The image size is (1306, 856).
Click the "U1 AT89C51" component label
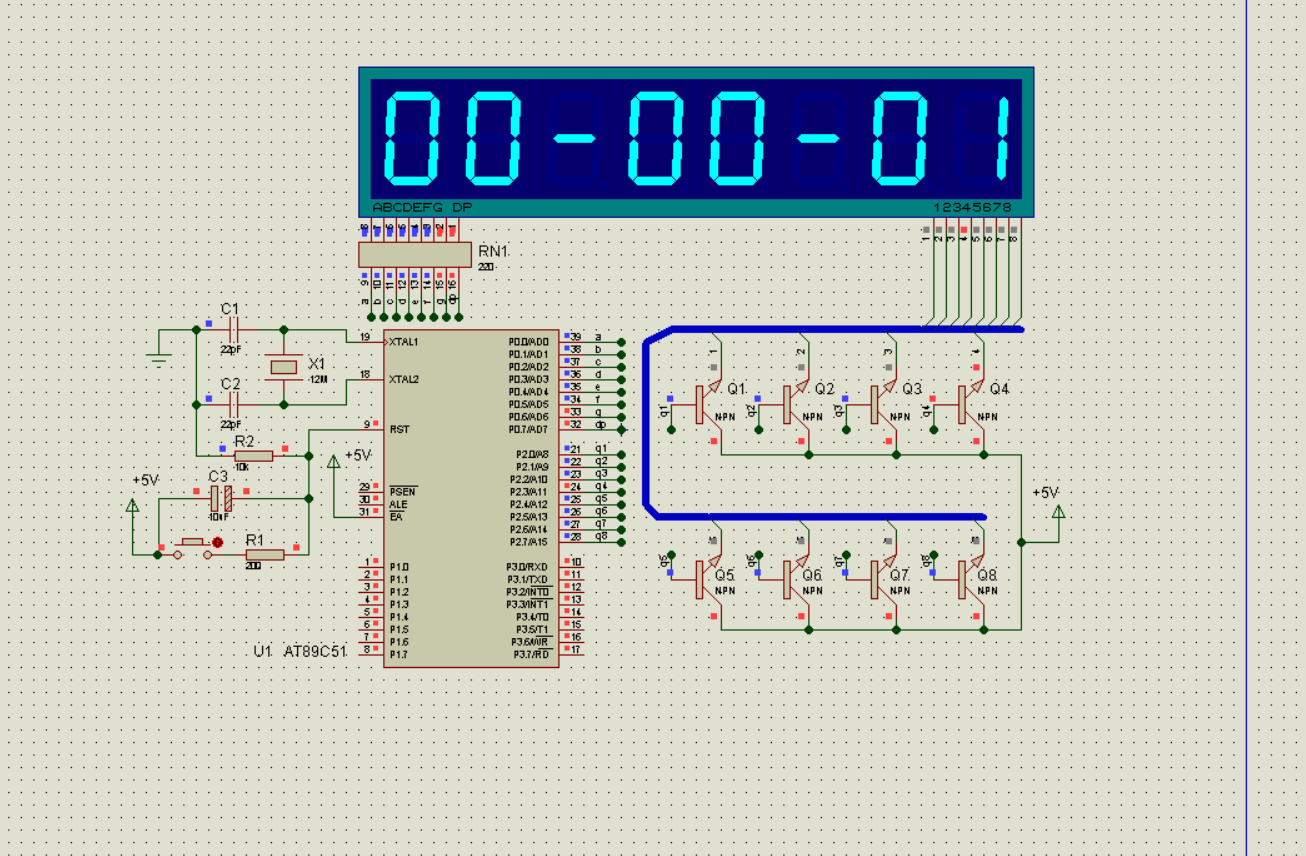[300, 651]
